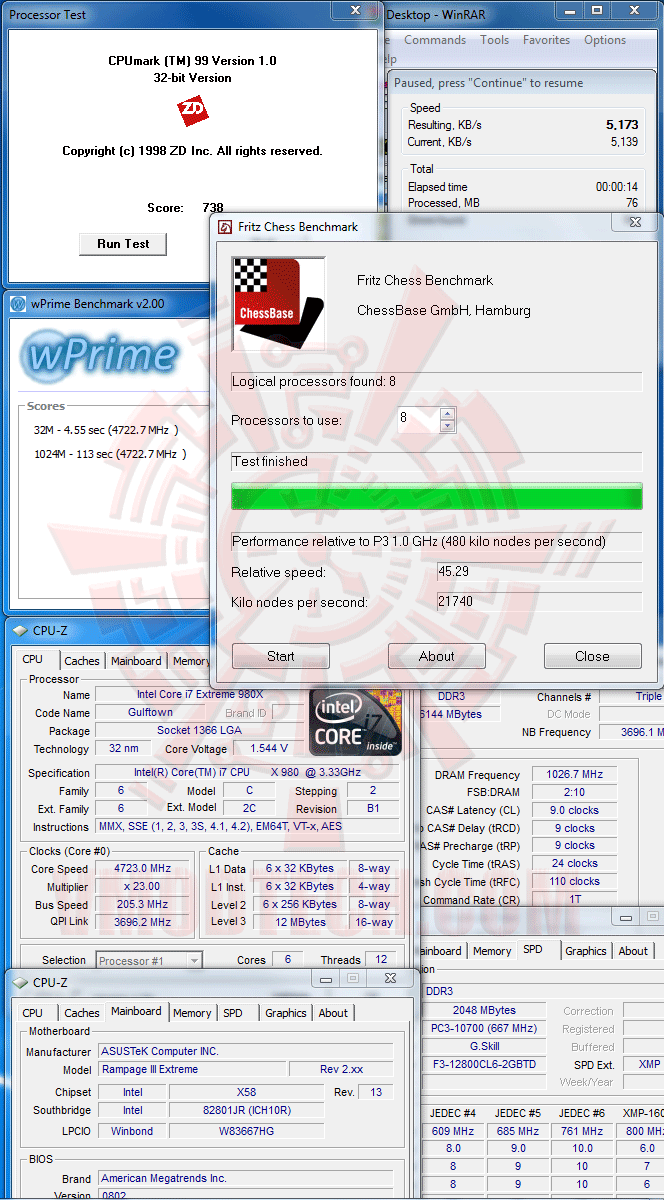Image resolution: width=664 pixels, height=1200 pixels.
Task: Click the Kilo nodes per second value 21740
Action: [x=540, y=602]
